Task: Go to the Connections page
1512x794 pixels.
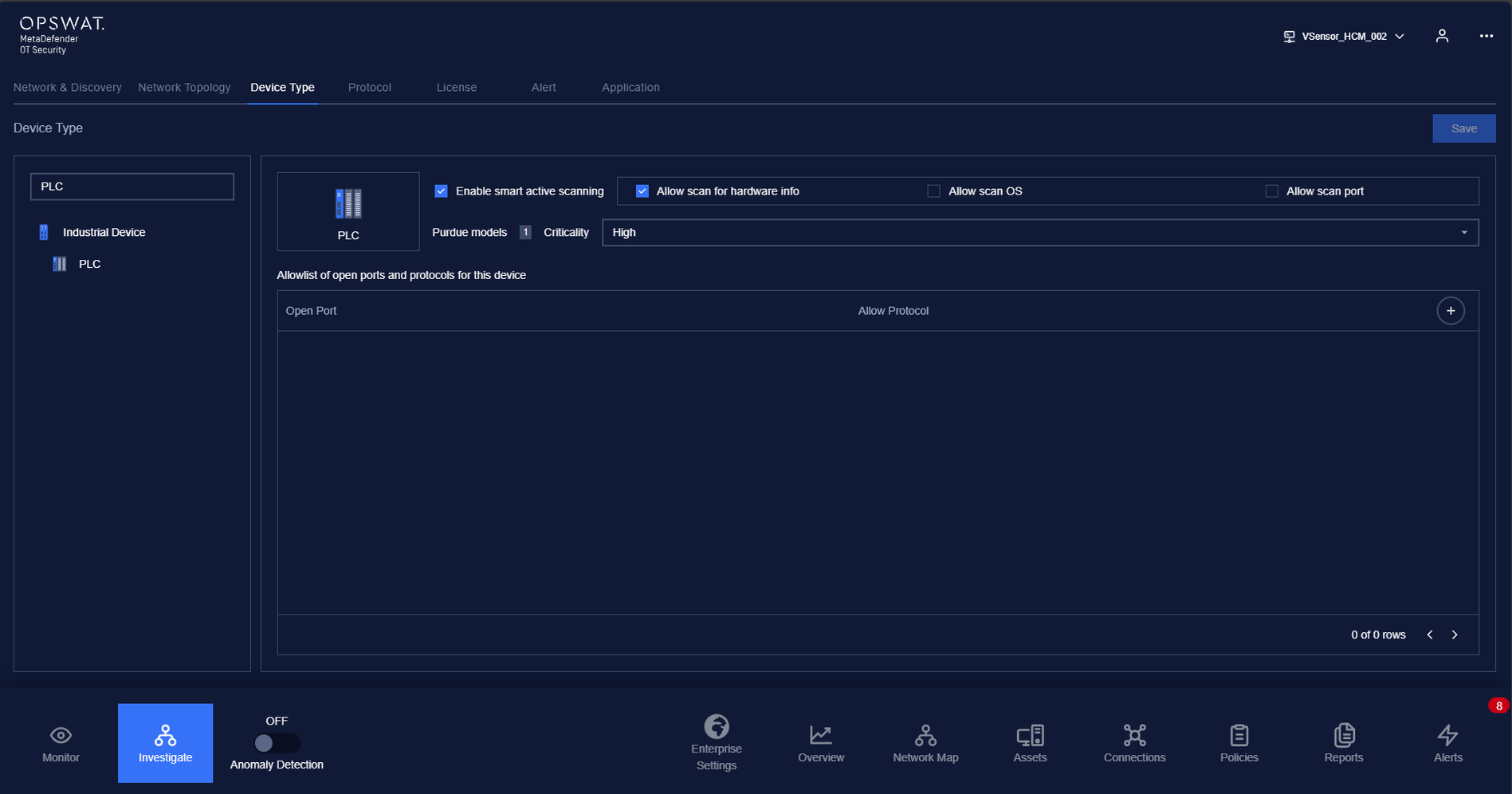Action: coord(1134,743)
